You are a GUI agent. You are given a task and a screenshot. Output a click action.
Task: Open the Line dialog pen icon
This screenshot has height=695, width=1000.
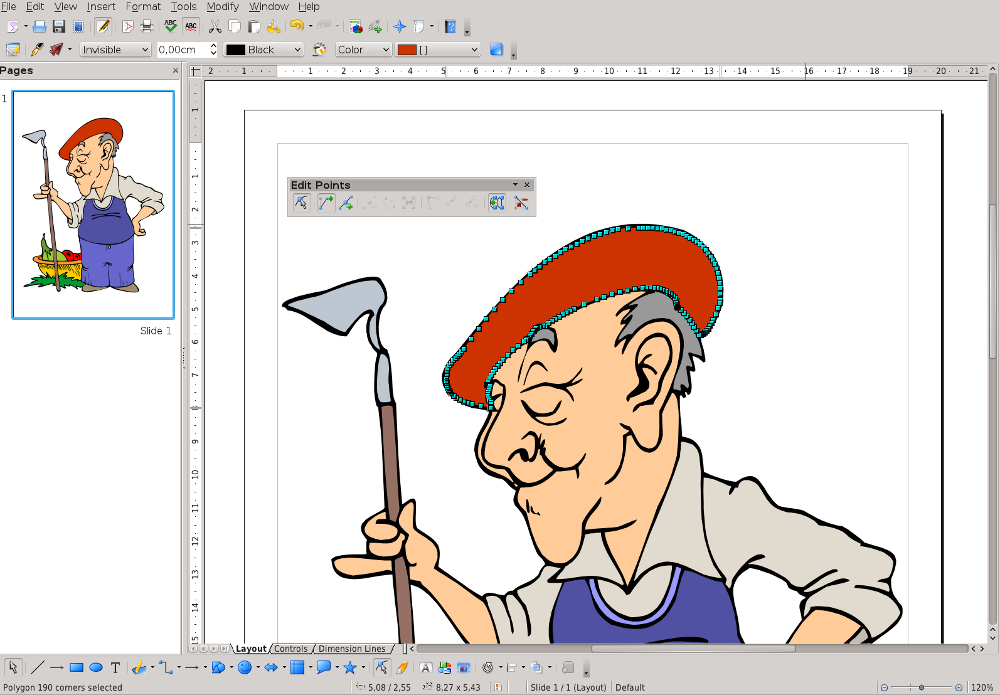click(x=37, y=50)
